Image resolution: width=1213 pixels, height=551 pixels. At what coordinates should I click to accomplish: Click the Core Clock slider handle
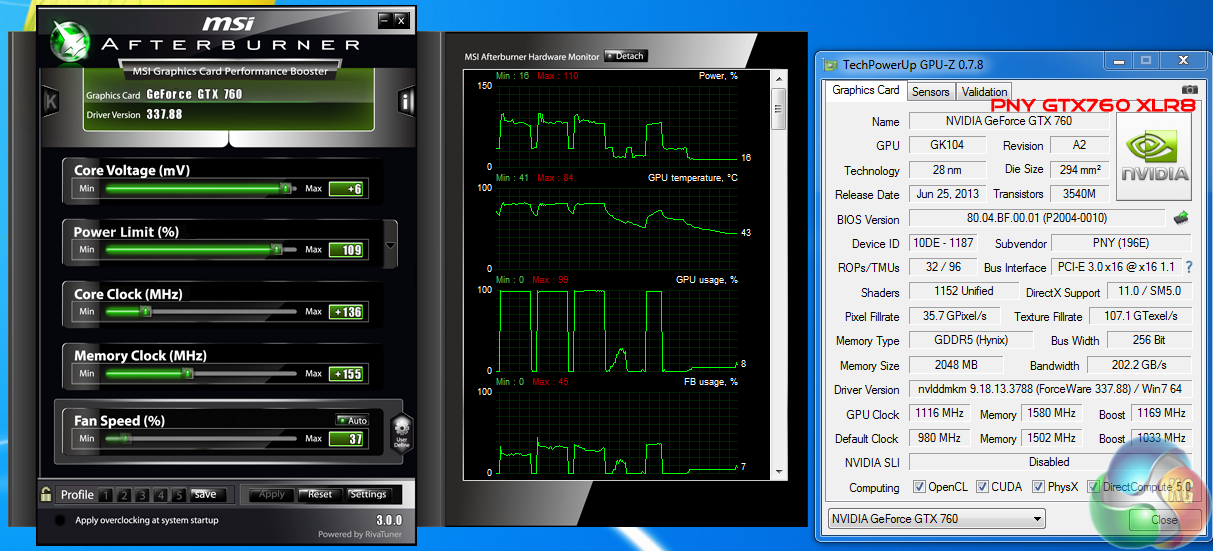145,311
